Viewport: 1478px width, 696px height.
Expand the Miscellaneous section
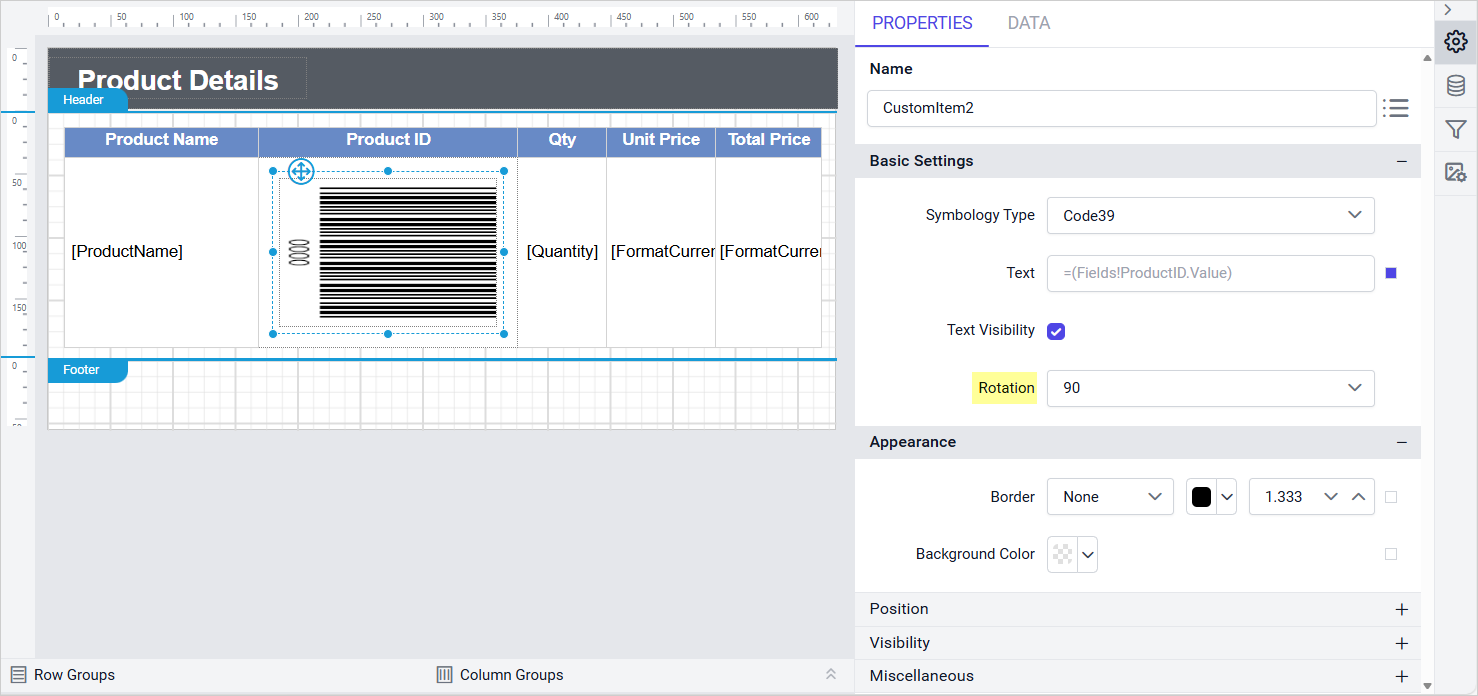(1402, 677)
